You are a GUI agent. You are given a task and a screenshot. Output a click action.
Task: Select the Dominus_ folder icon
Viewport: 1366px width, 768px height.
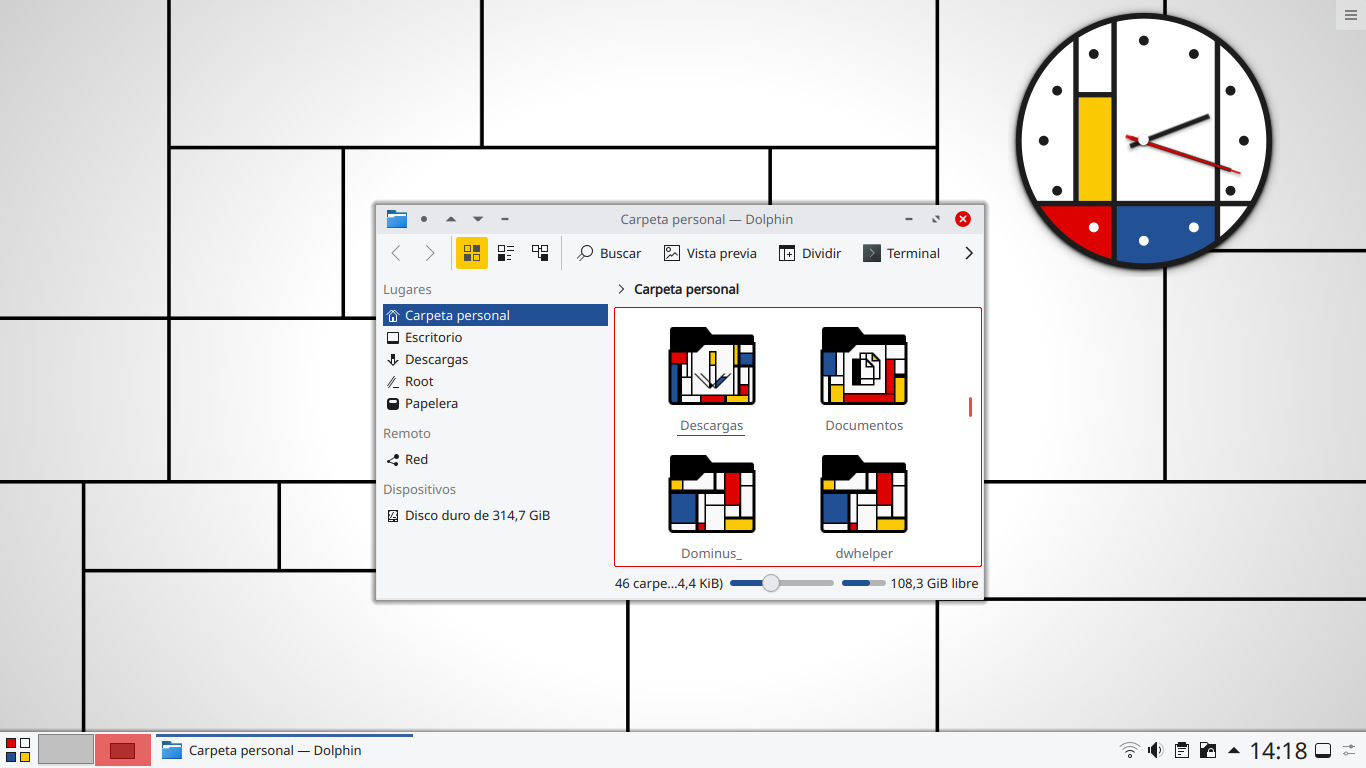pos(712,494)
